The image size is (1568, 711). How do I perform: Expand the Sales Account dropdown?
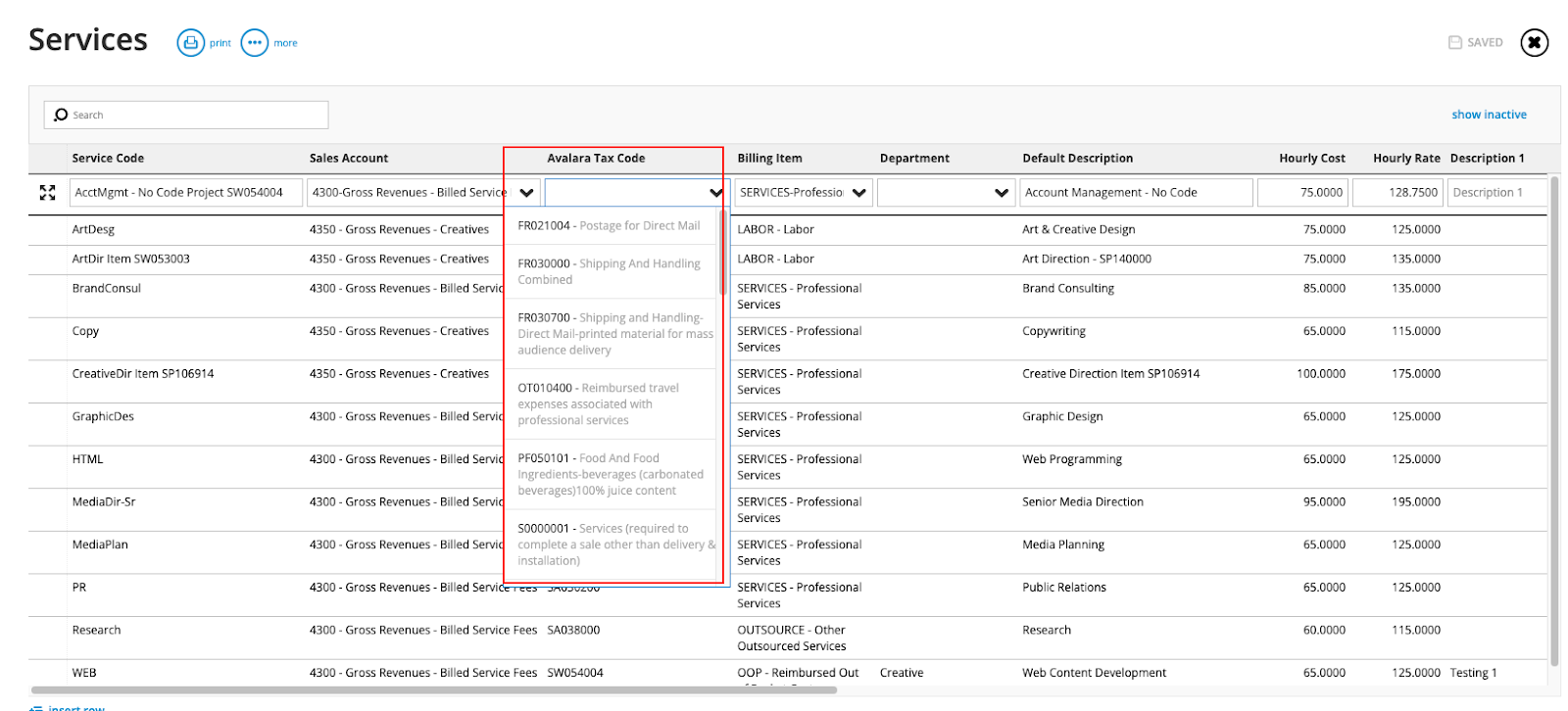tap(526, 193)
